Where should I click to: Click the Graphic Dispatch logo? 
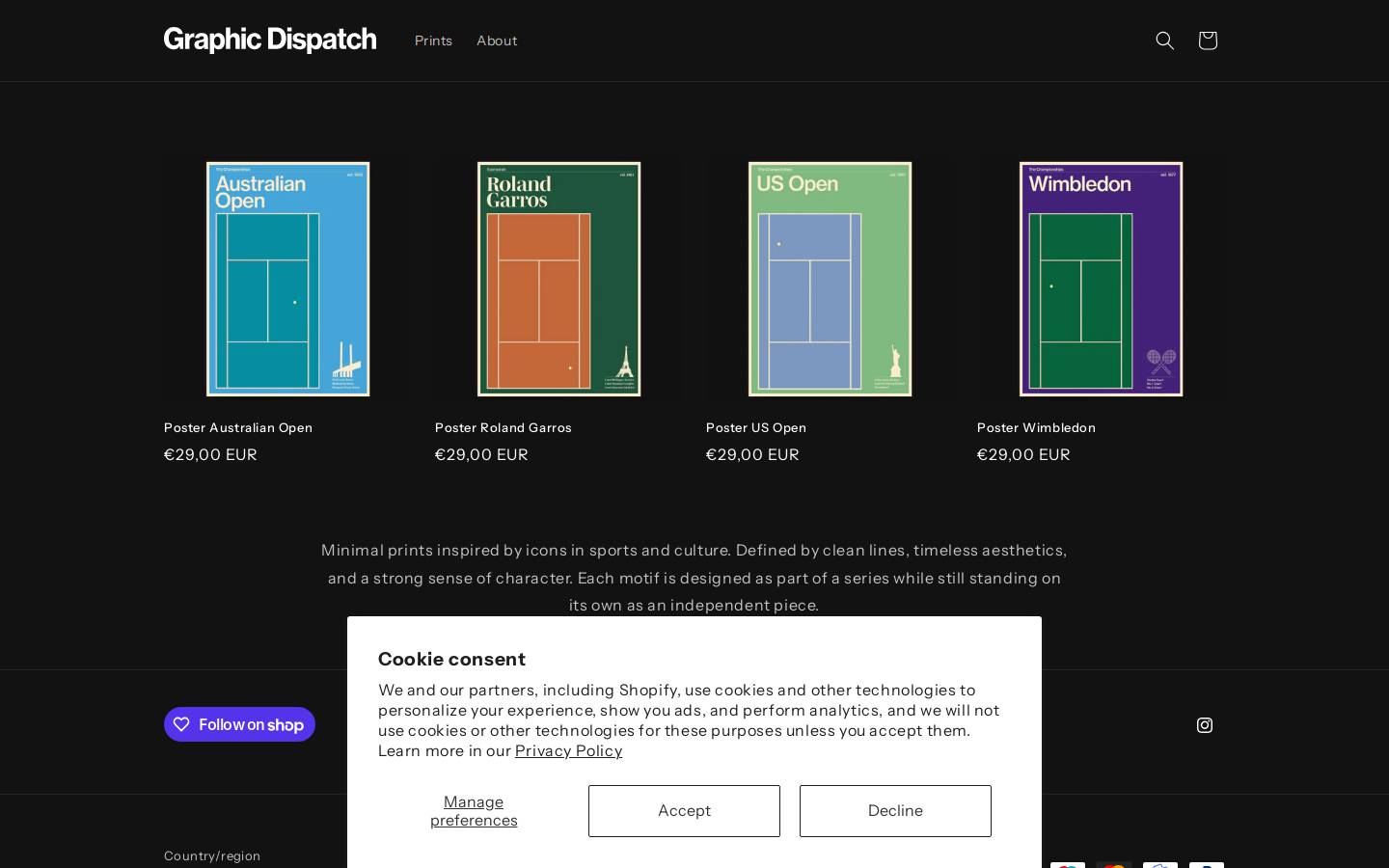(x=270, y=40)
